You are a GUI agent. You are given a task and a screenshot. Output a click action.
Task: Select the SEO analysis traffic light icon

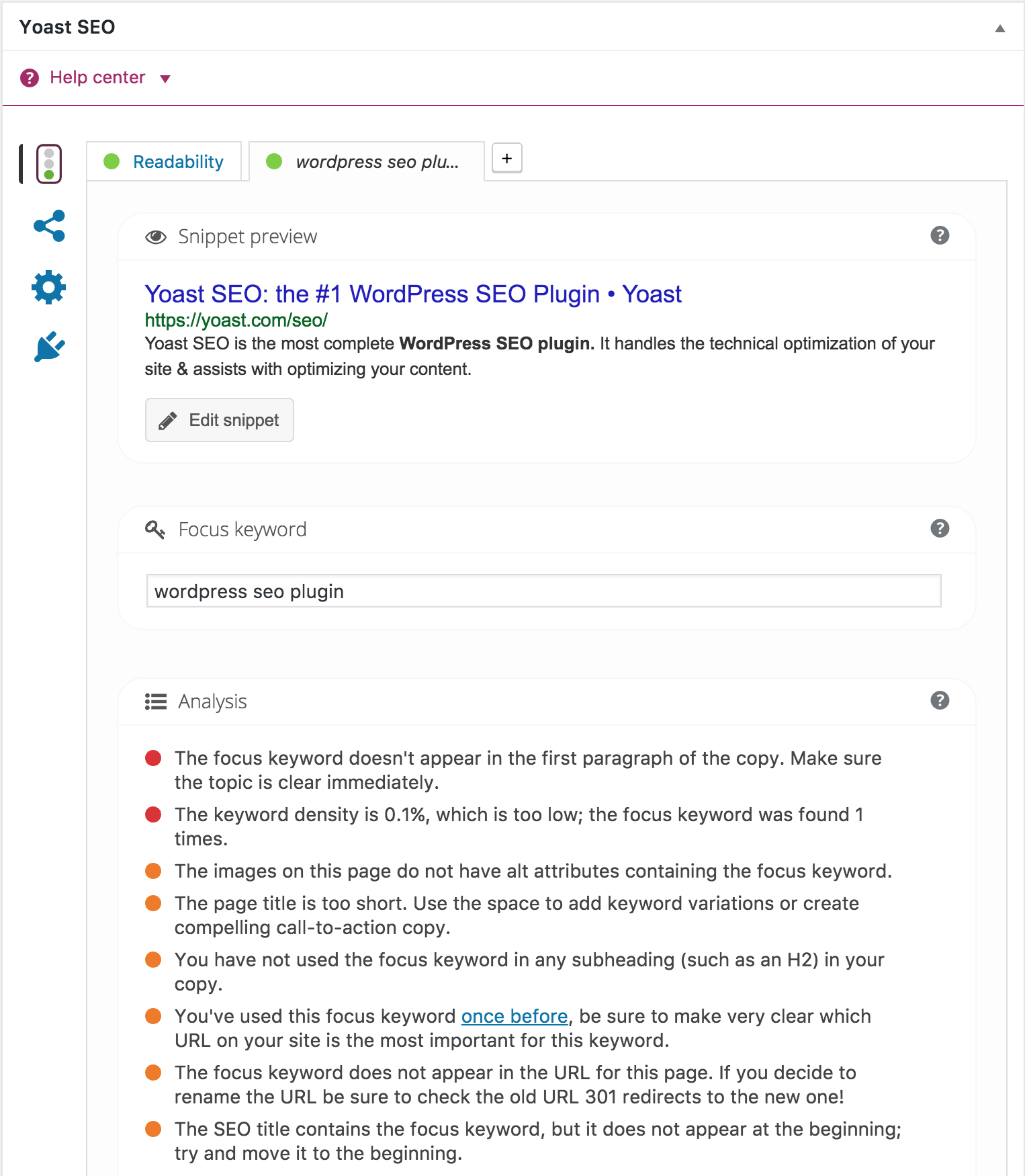tap(48, 164)
